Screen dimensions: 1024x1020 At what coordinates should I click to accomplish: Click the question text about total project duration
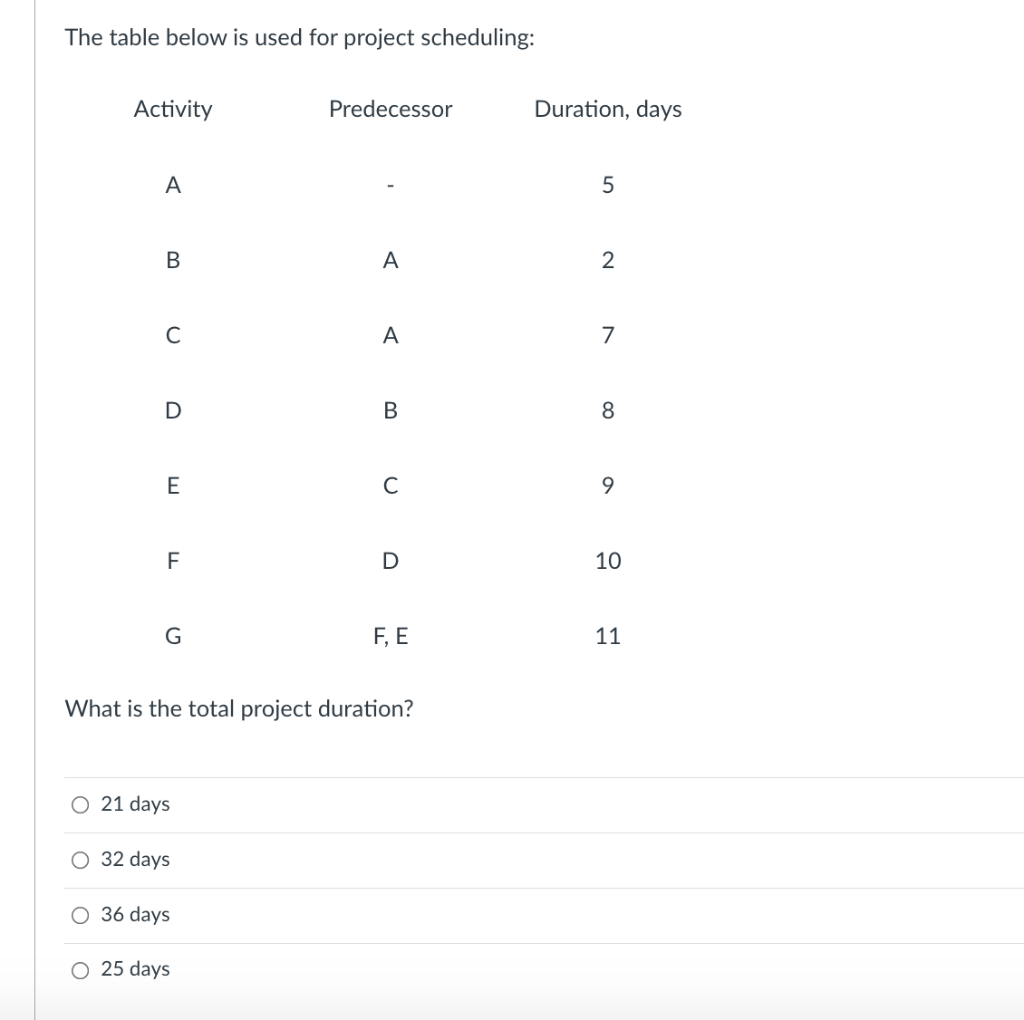click(x=240, y=709)
